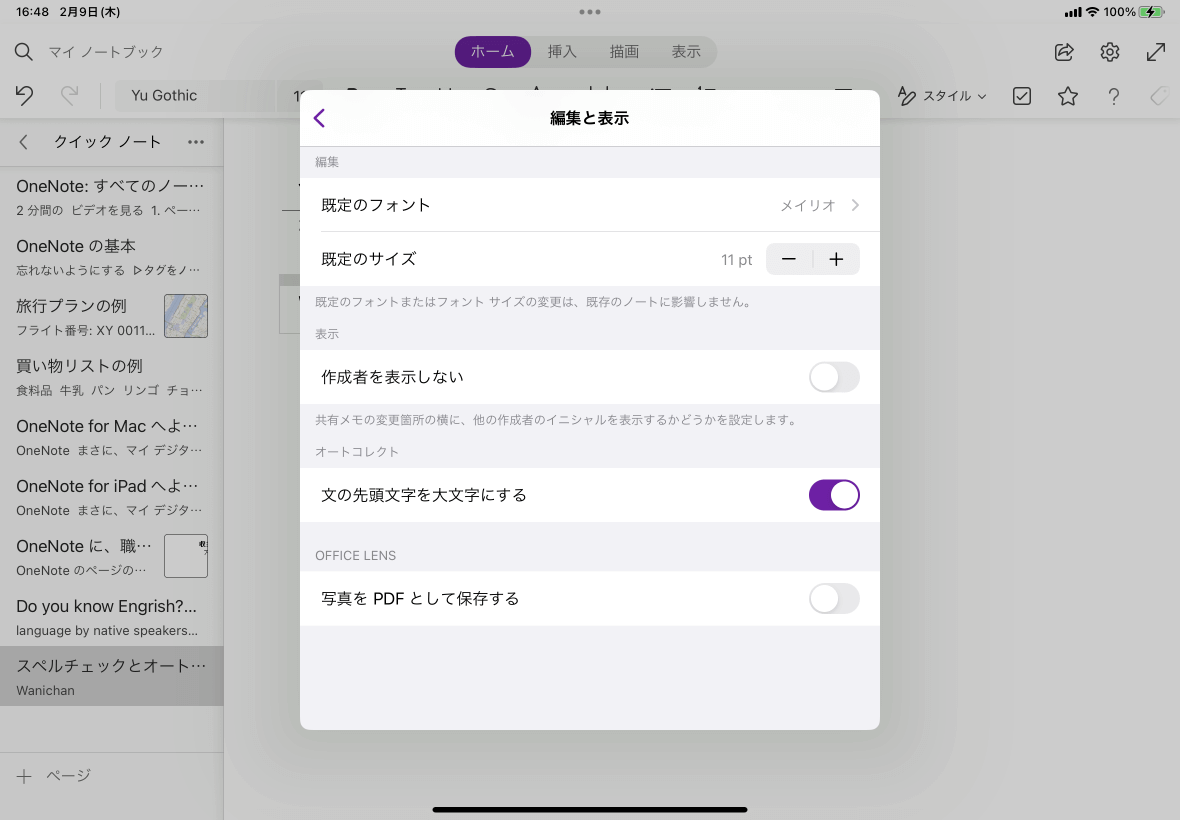
Task: Switch to the 表示 tab
Action: 686,52
